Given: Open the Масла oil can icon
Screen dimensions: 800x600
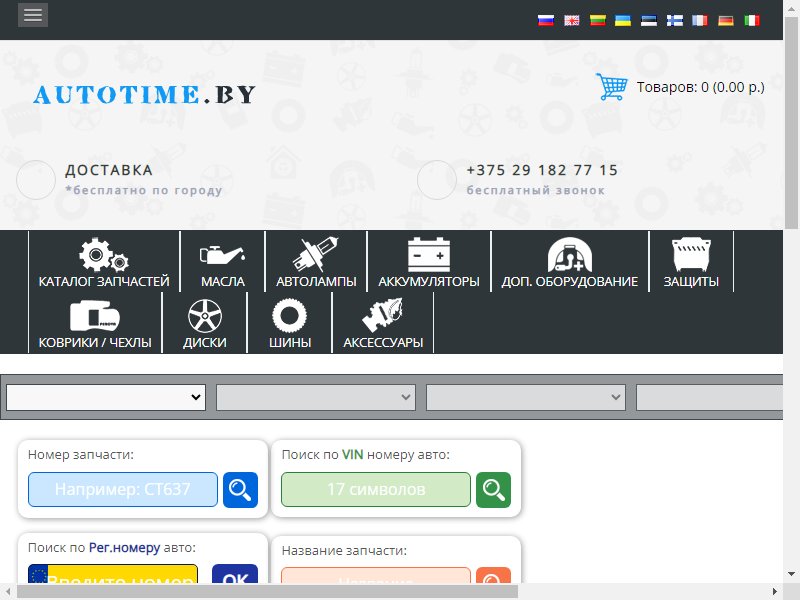Looking at the screenshot, I should click(x=222, y=255).
